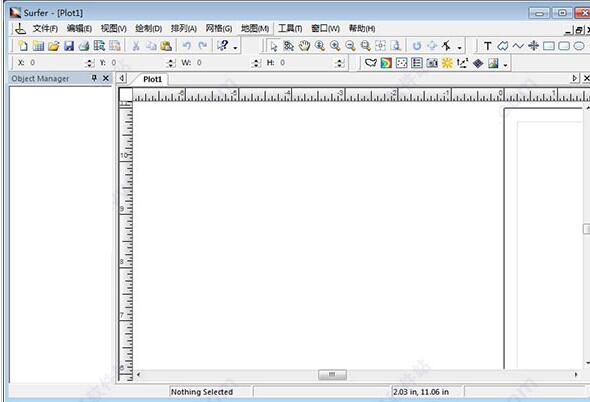Create a new Contour Map

(386, 63)
